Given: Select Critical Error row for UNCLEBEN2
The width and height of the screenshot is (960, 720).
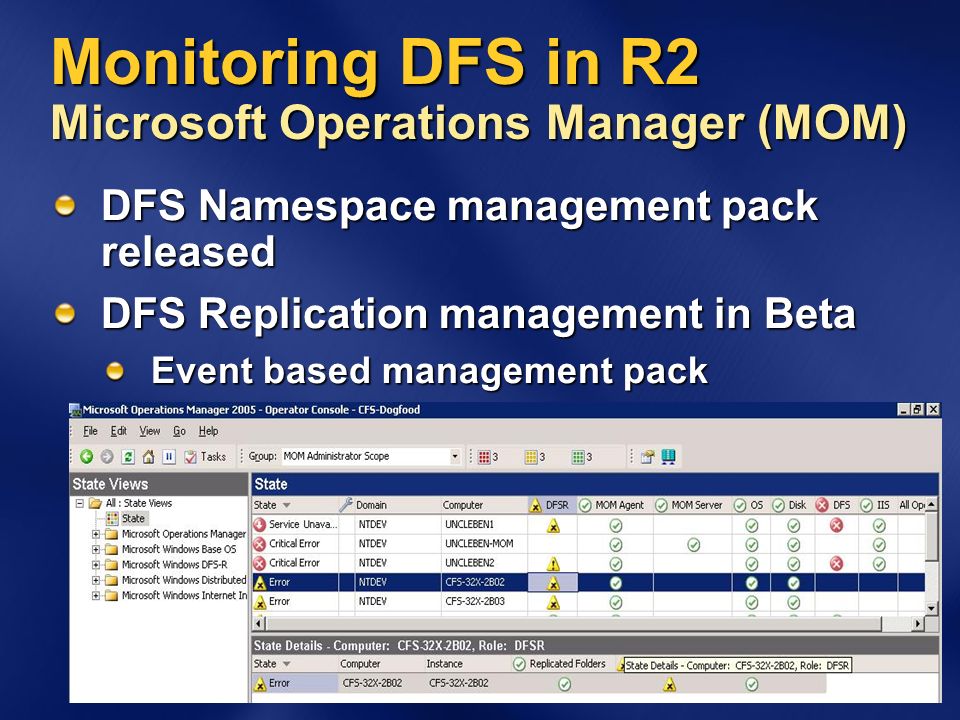Looking at the screenshot, I should tap(588, 563).
